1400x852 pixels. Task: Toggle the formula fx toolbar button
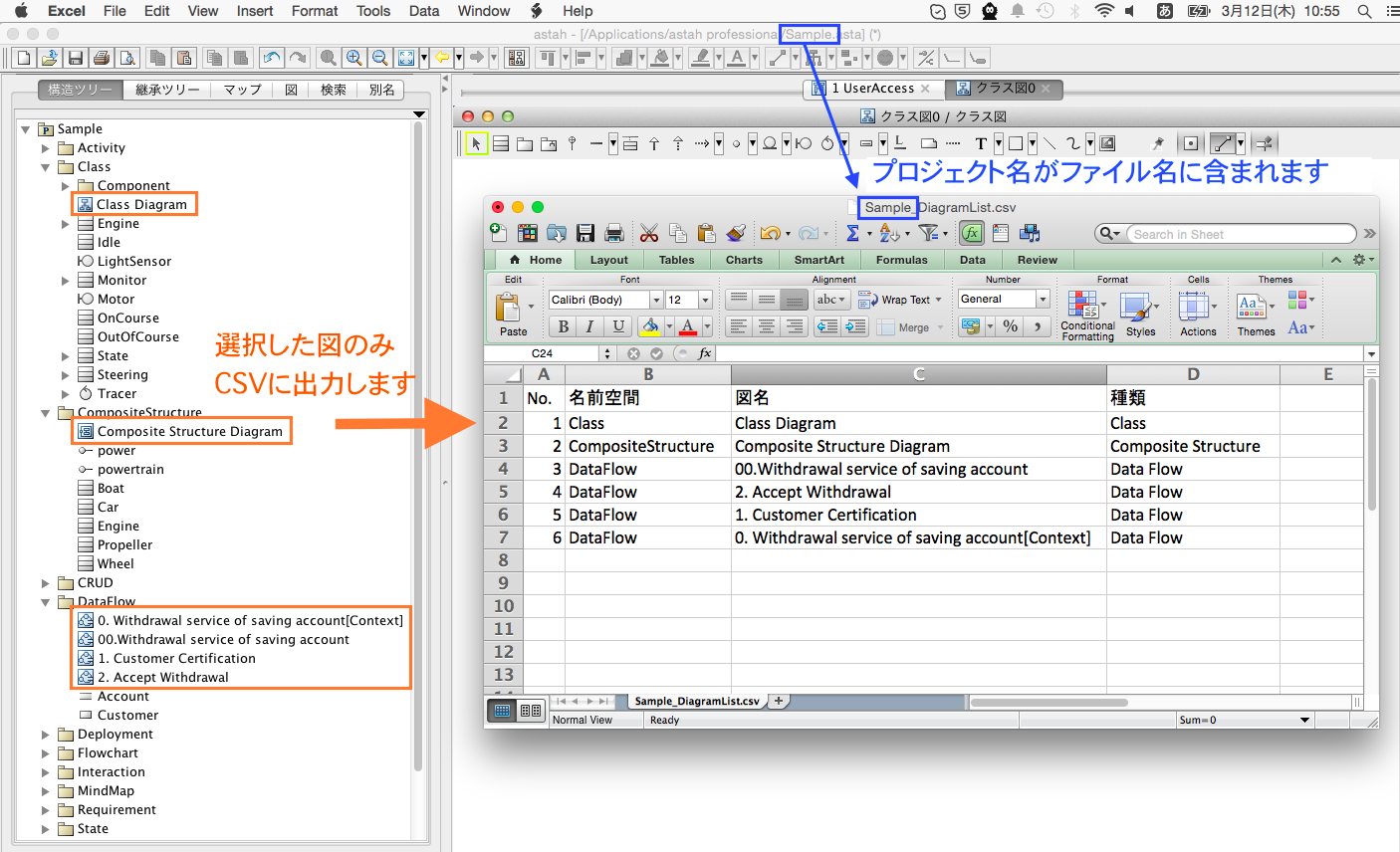click(x=971, y=233)
